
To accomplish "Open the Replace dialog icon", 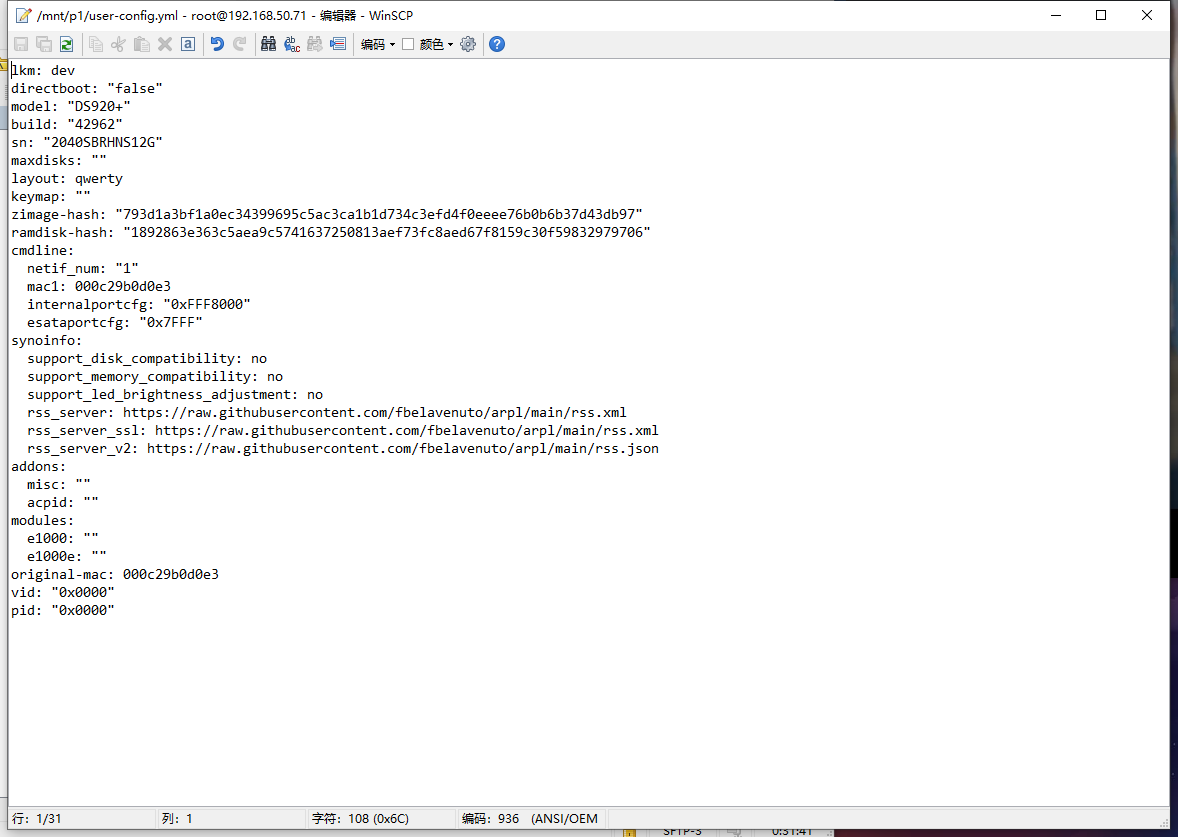I will point(291,44).
